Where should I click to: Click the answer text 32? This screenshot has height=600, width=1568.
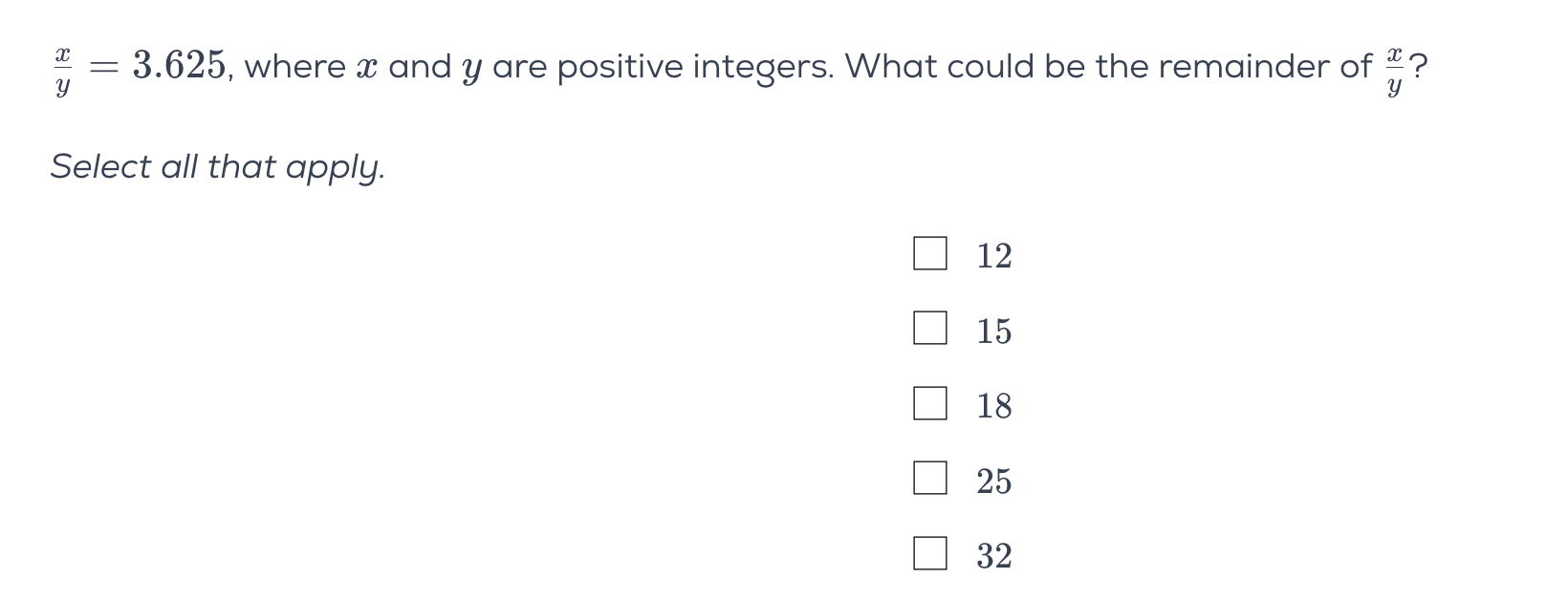(993, 556)
